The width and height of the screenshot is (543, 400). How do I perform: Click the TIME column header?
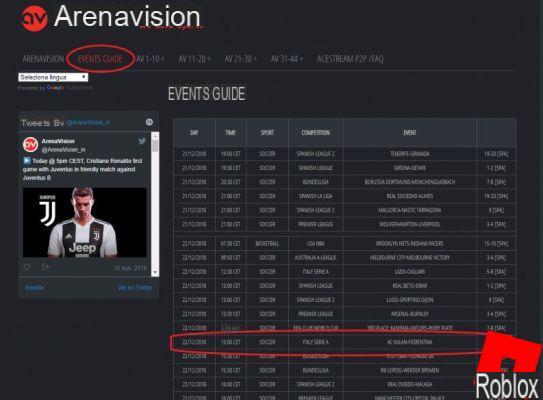[x=231, y=132]
